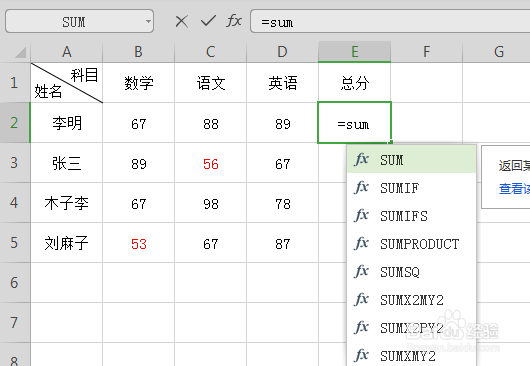Select row 5 header
This screenshot has height=366, width=530.
[15, 243]
